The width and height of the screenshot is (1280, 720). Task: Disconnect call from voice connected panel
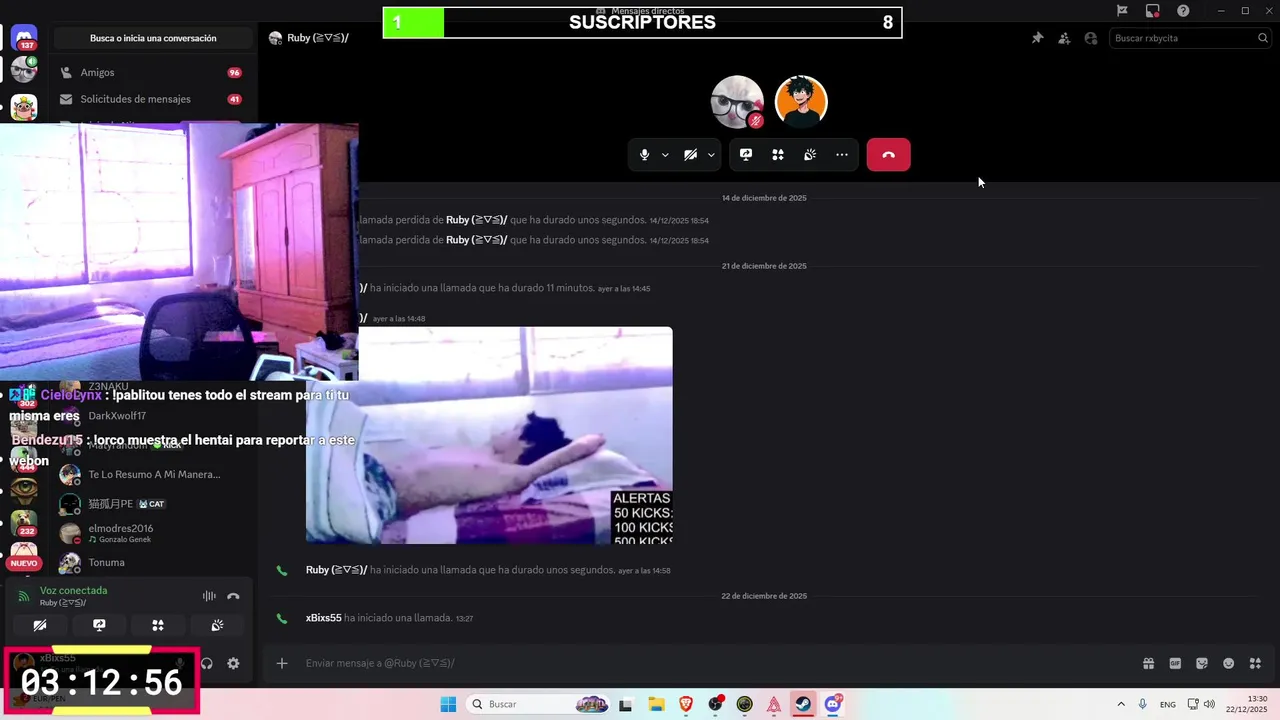point(233,596)
